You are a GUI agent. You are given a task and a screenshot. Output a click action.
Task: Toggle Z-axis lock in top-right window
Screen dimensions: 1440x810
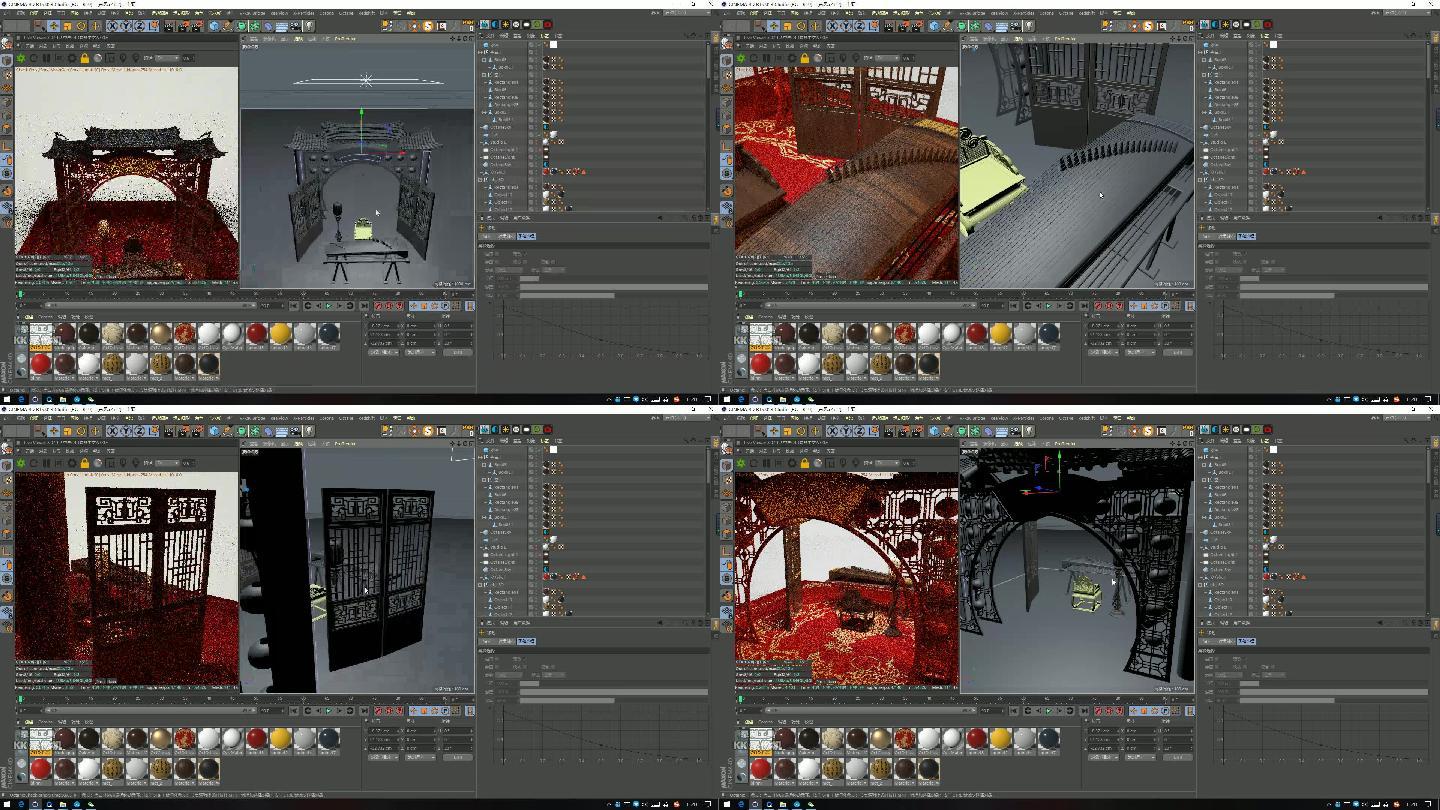point(859,25)
